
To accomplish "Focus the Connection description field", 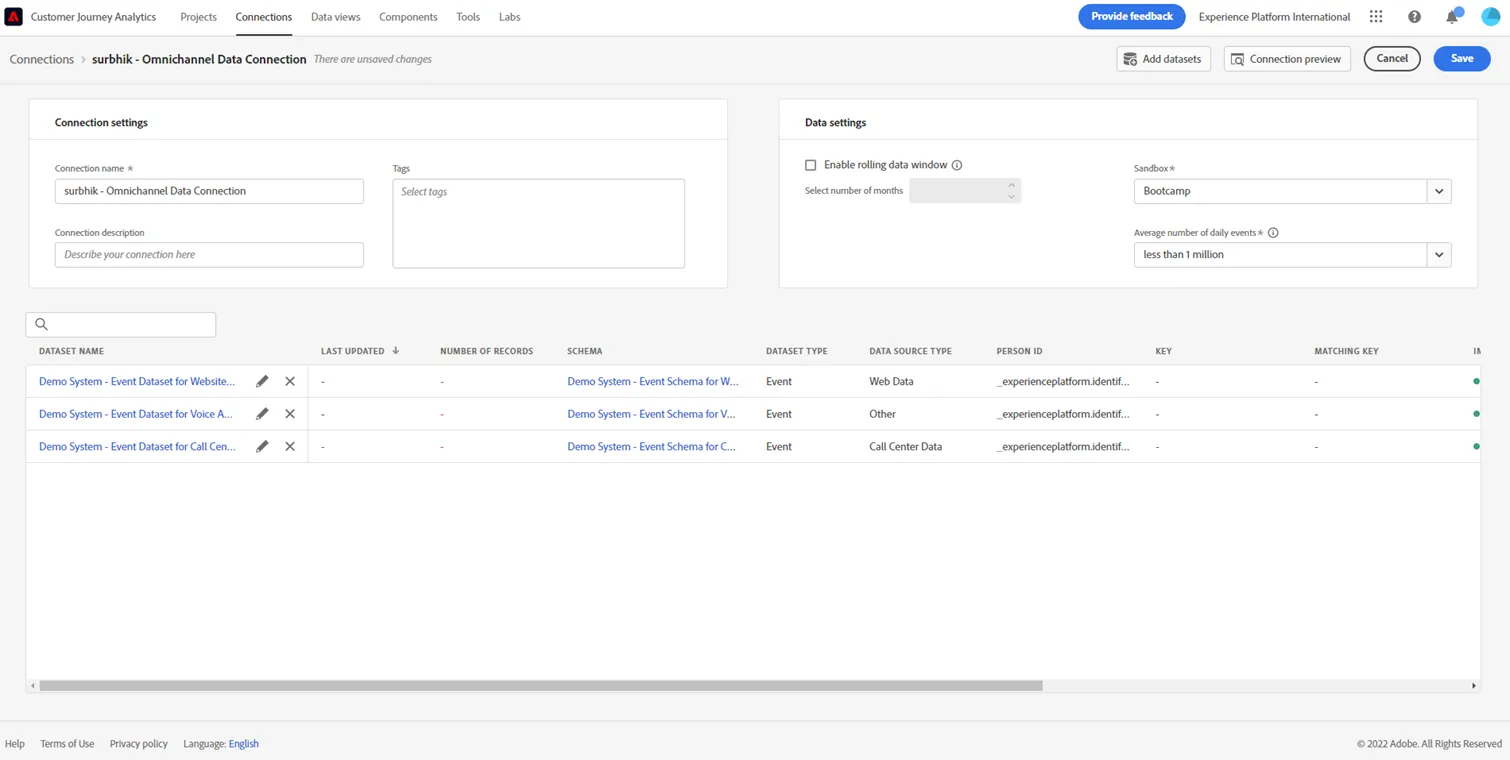I will (209, 255).
